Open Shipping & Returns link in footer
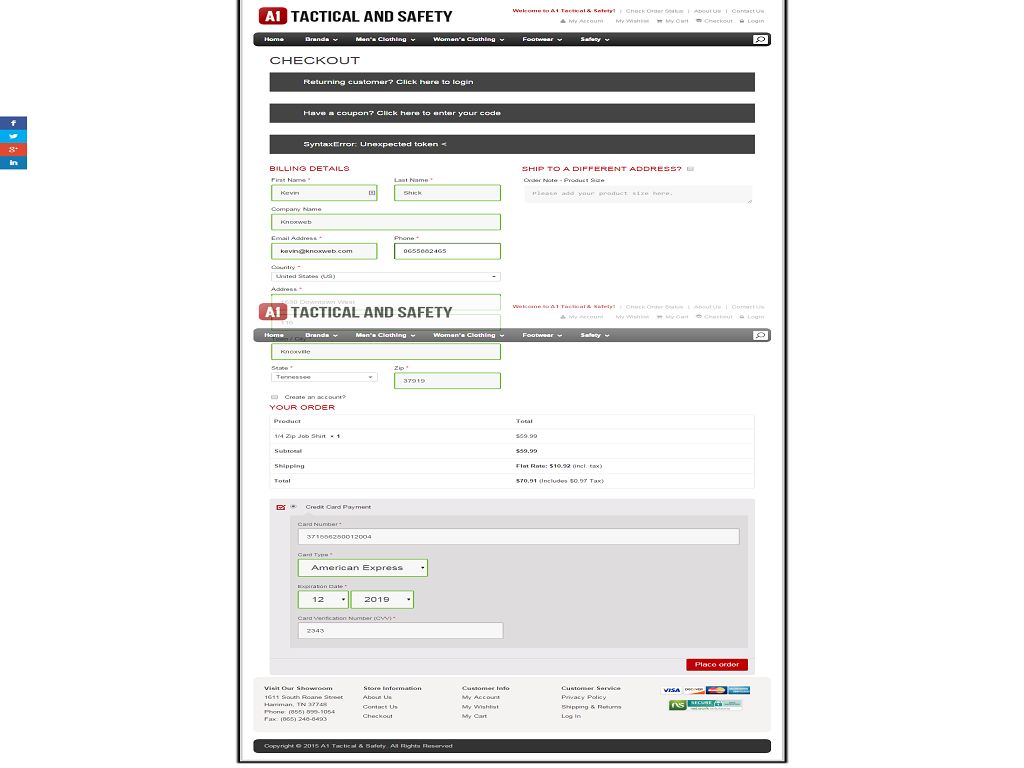 (591, 707)
